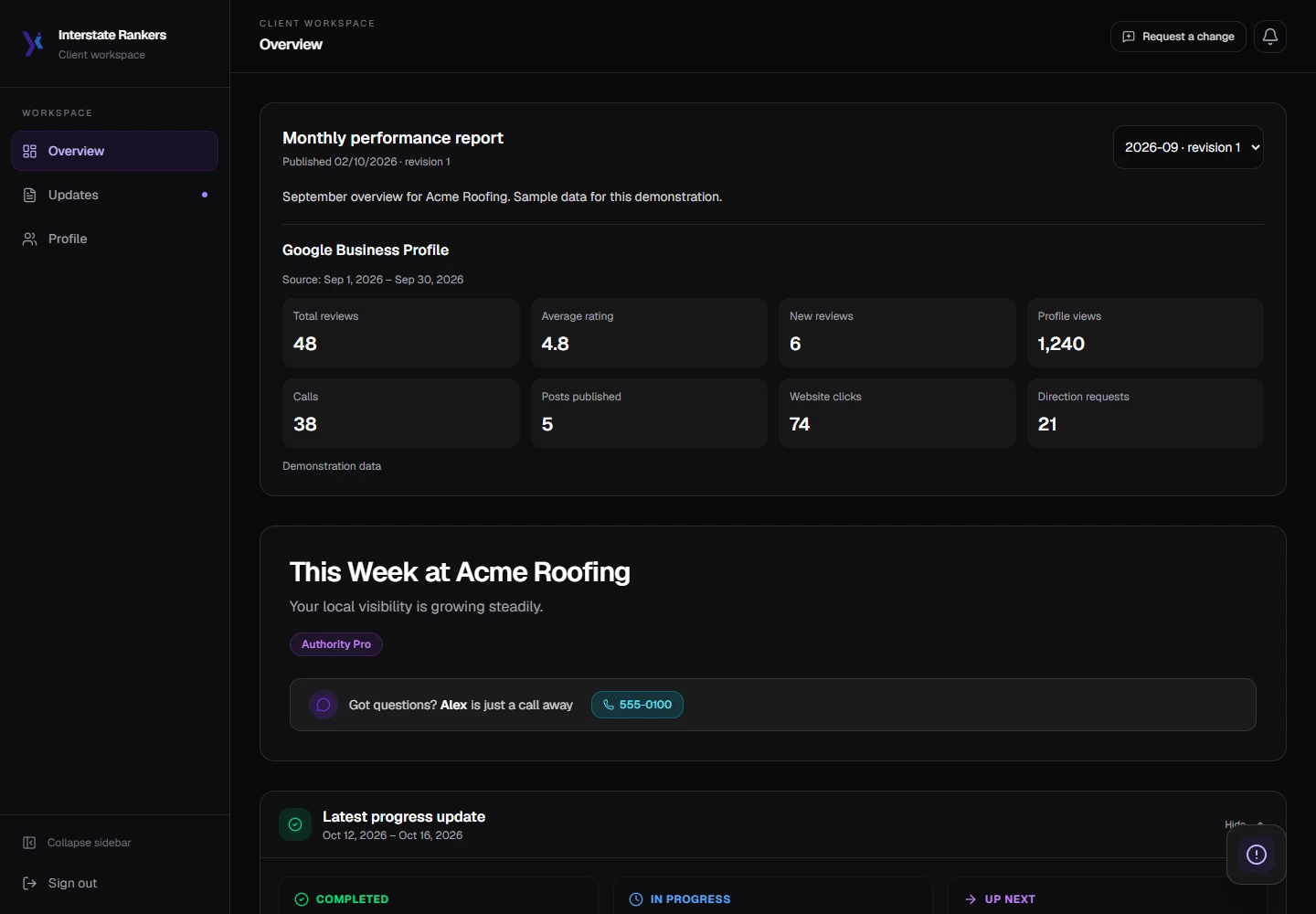Call the 555-0100 phone button
The height and width of the screenshot is (914, 1316).
(x=637, y=705)
